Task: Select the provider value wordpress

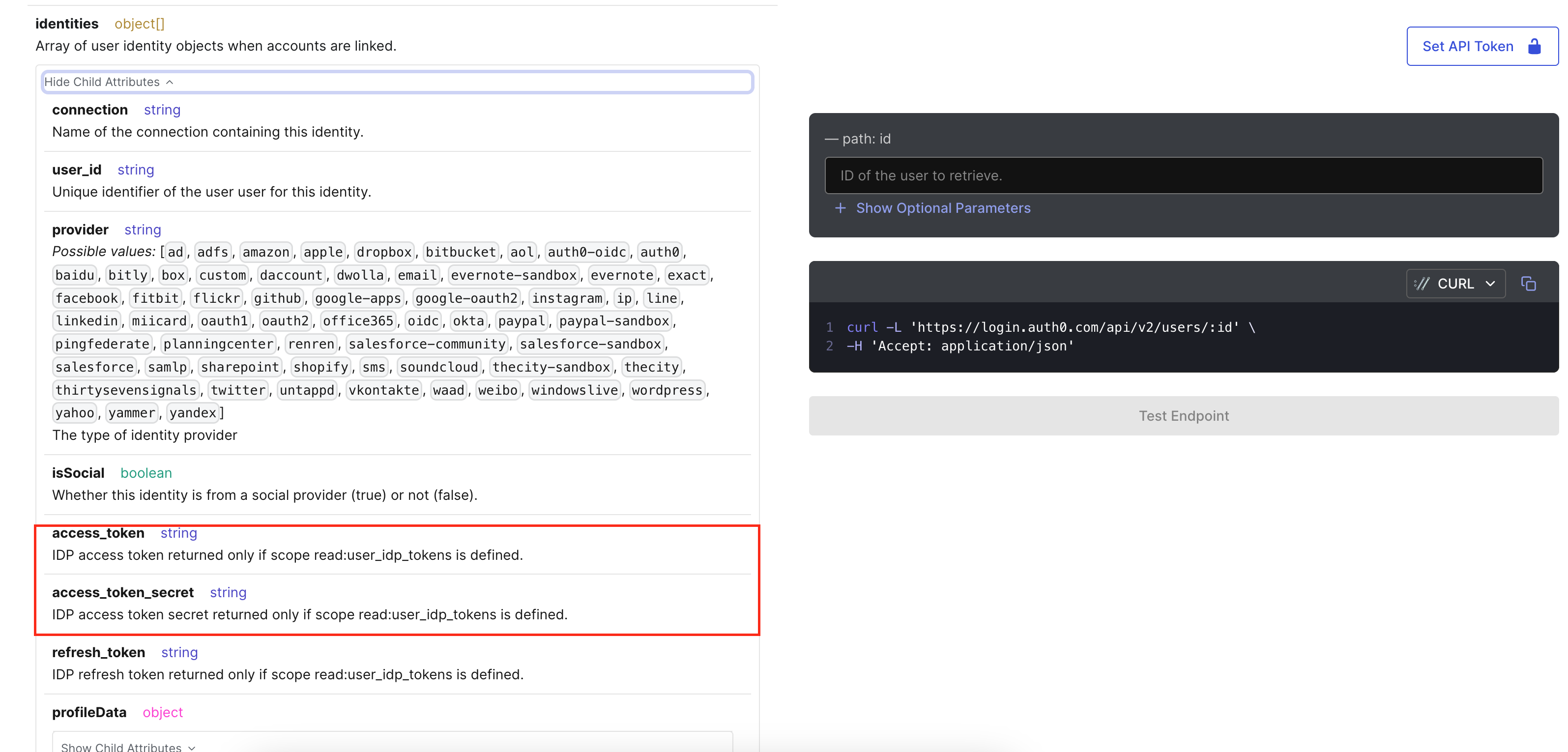Action: point(667,390)
